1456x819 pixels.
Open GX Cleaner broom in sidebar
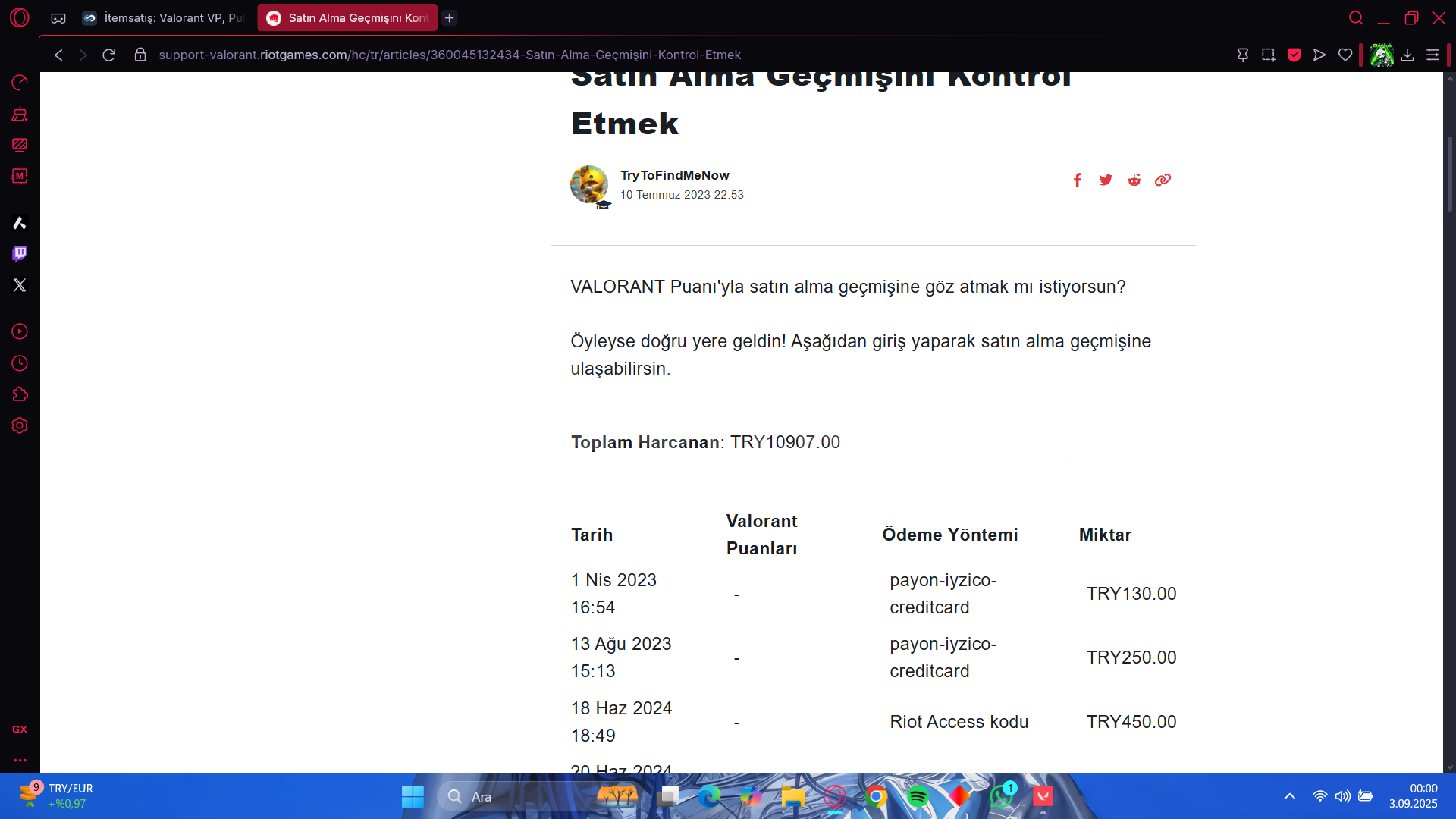[x=20, y=114]
